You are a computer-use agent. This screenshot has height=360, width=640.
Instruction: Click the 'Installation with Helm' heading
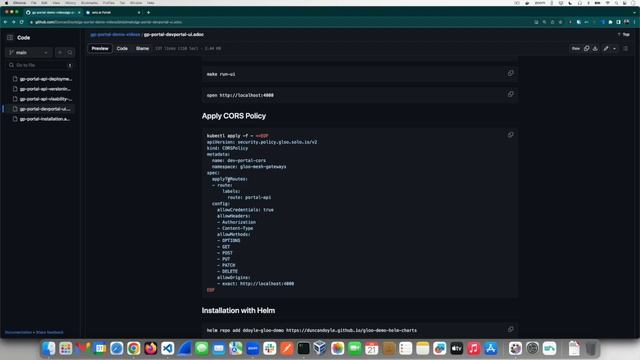pyautogui.click(x=238, y=311)
